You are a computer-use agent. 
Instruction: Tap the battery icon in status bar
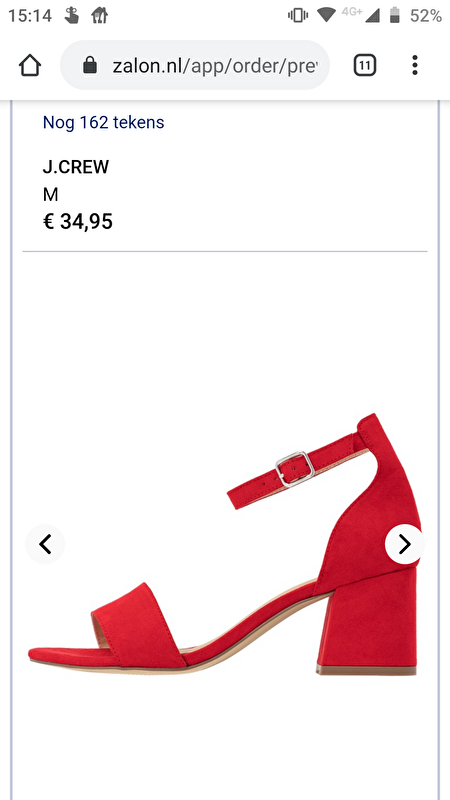[x=394, y=15]
